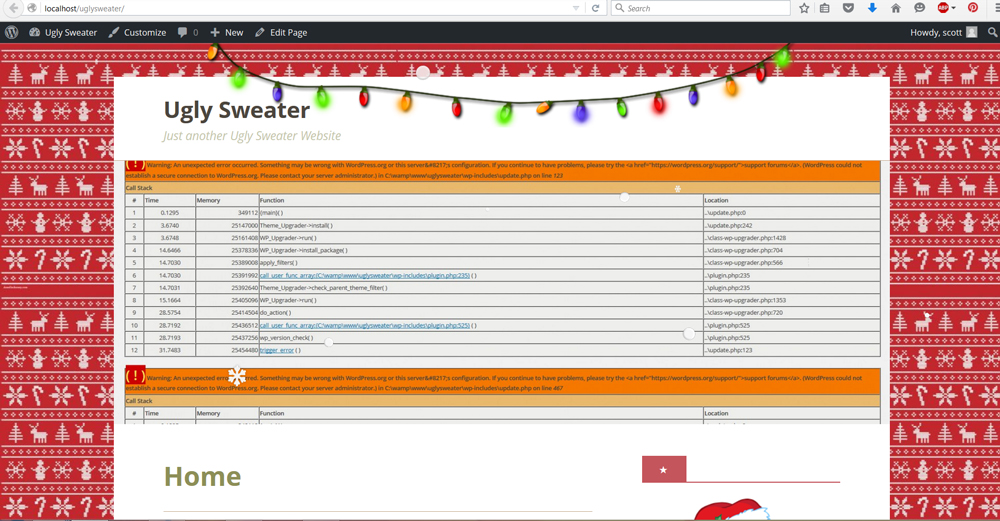Bookmark this page with the star icon

click(x=804, y=8)
